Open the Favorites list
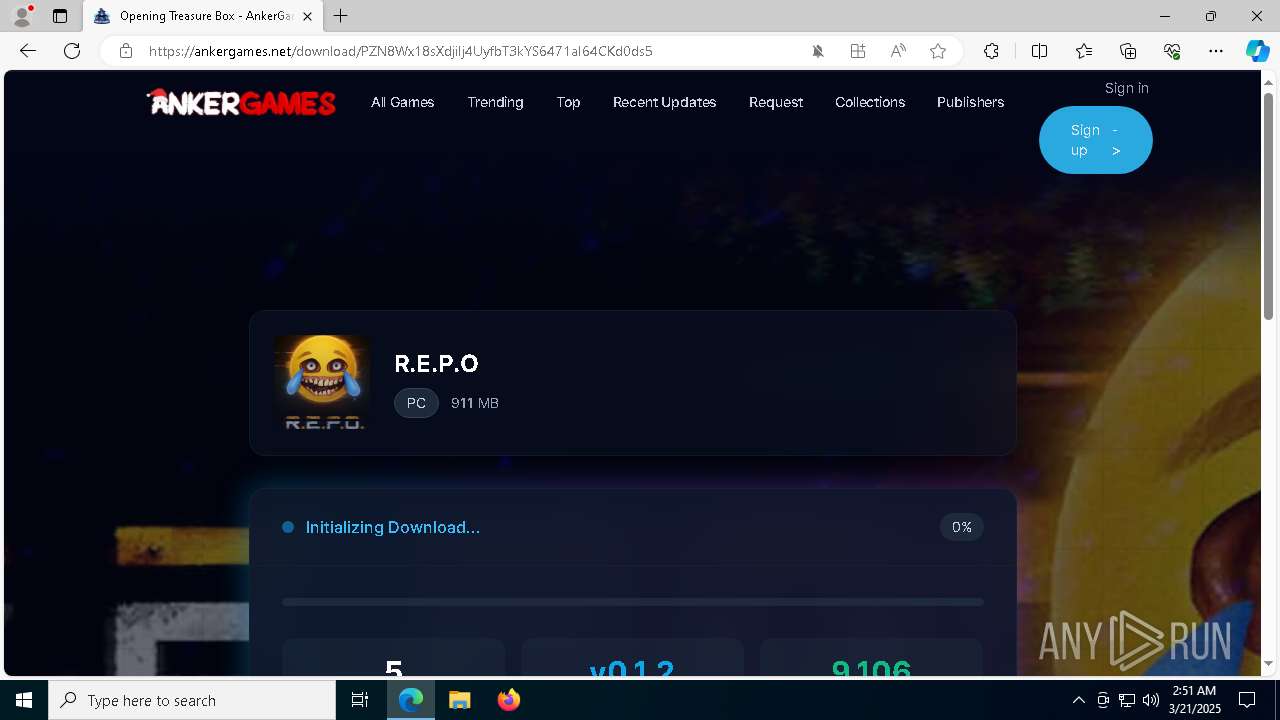This screenshot has height=720, width=1280. coord(1084,51)
